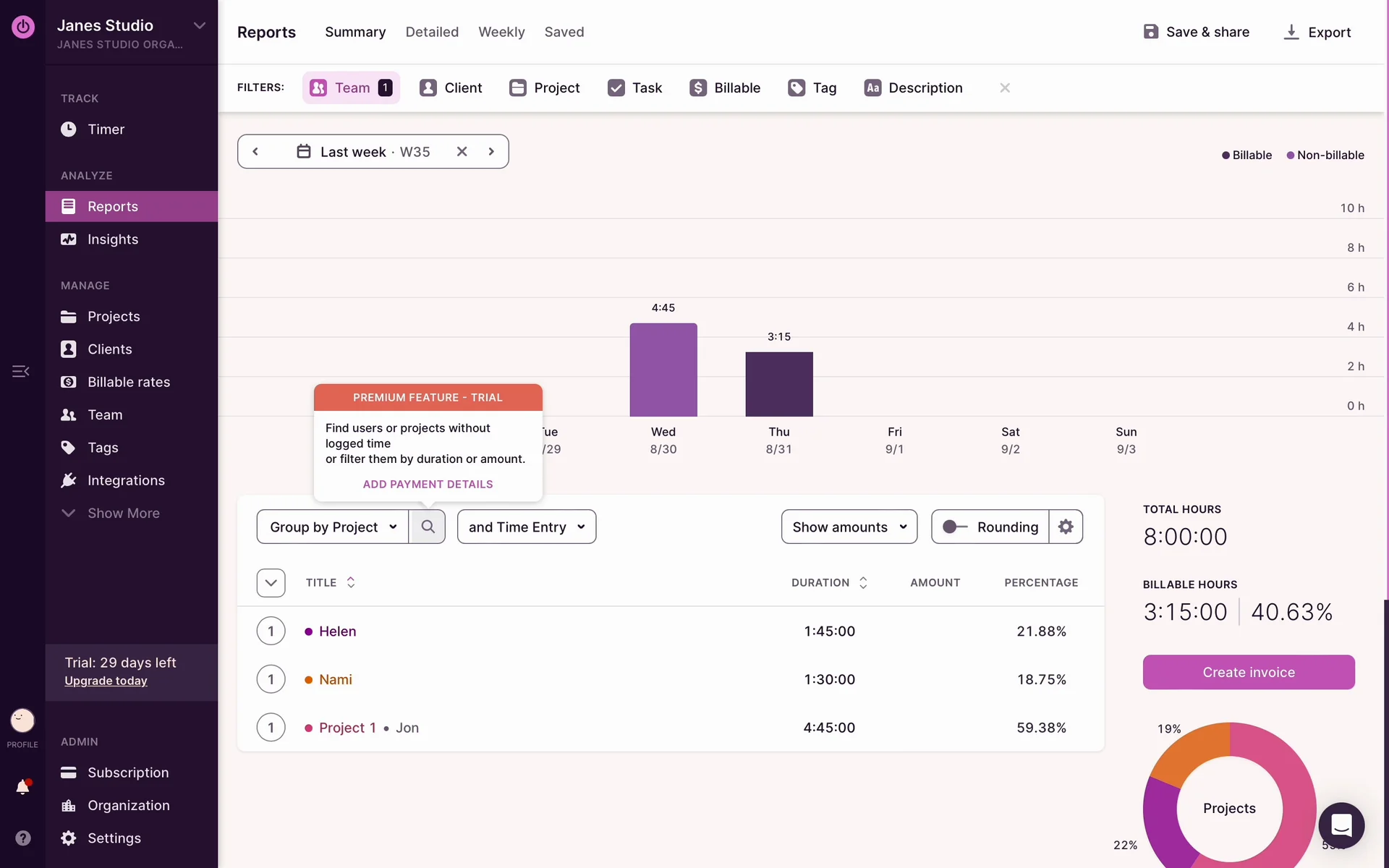Click Create invoice button

[1248, 672]
